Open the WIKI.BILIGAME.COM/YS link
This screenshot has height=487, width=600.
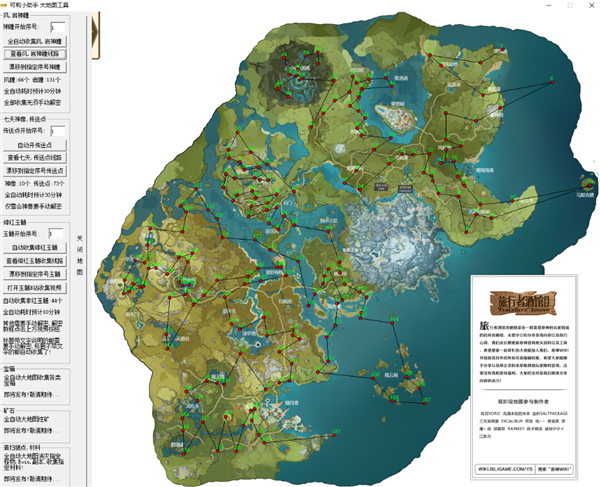505,469
